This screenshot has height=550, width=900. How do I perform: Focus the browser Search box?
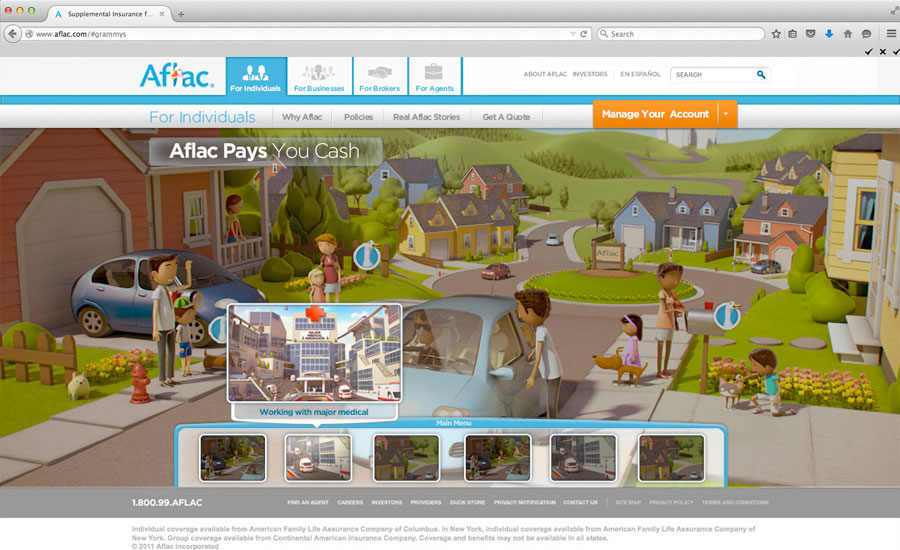point(681,34)
